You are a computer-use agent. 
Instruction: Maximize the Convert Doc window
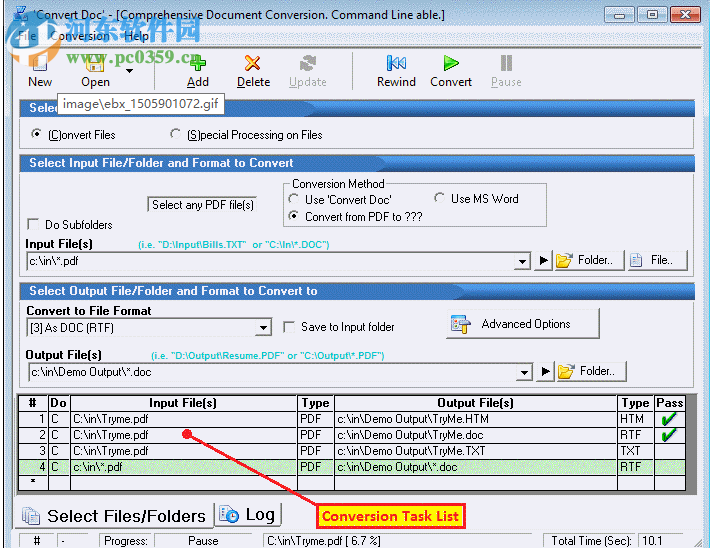652,15
